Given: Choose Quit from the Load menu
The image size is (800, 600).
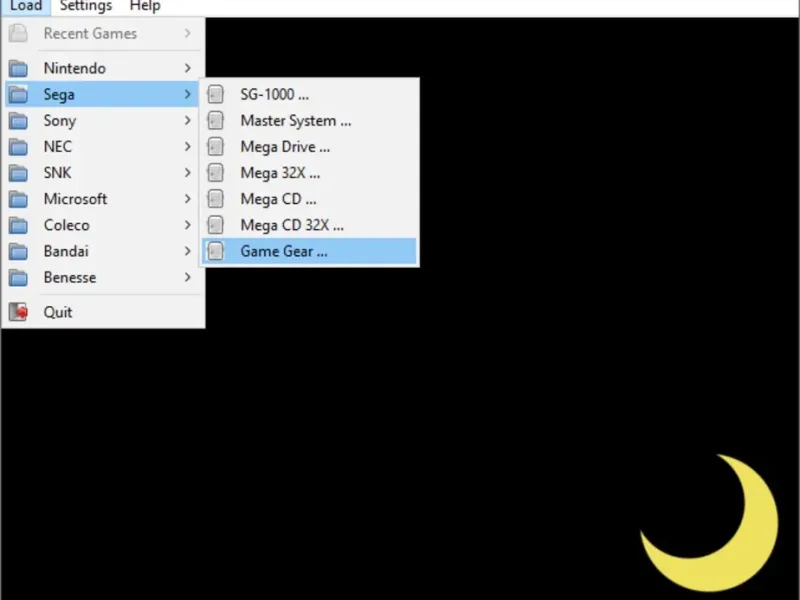Looking at the screenshot, I should 102,312.
